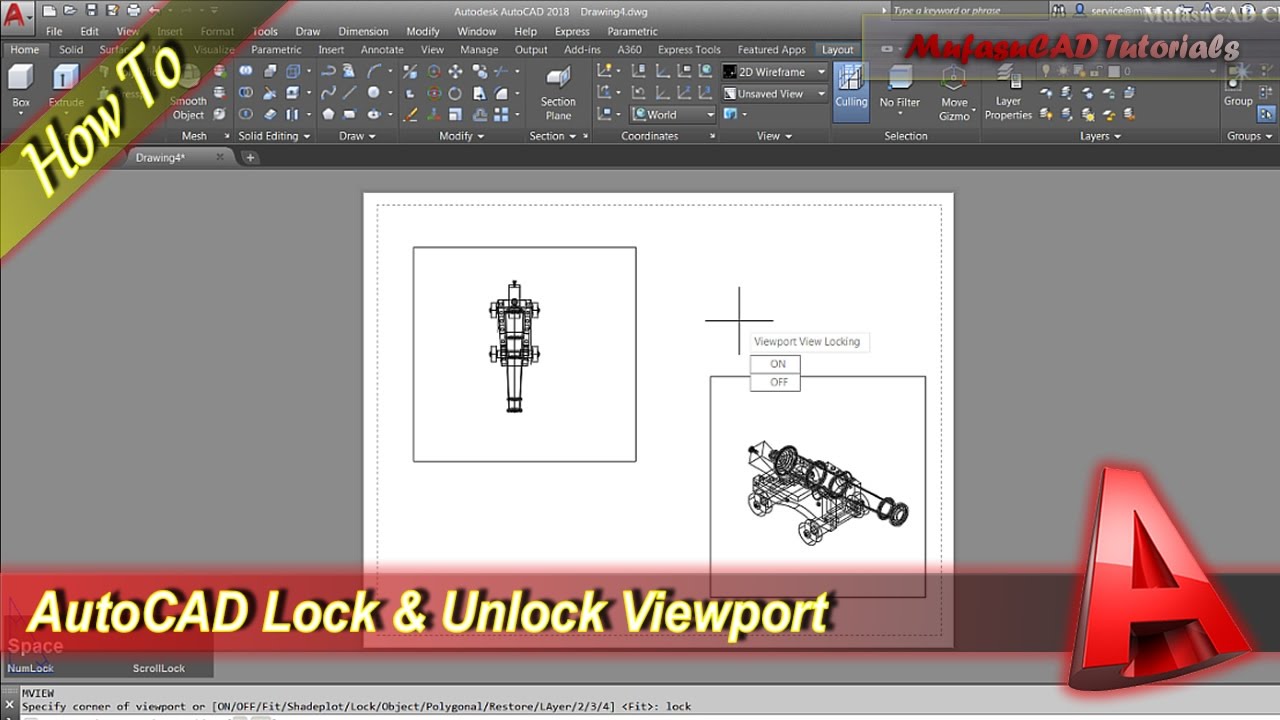Select the isometric cannon viewport

coord(818,487)
